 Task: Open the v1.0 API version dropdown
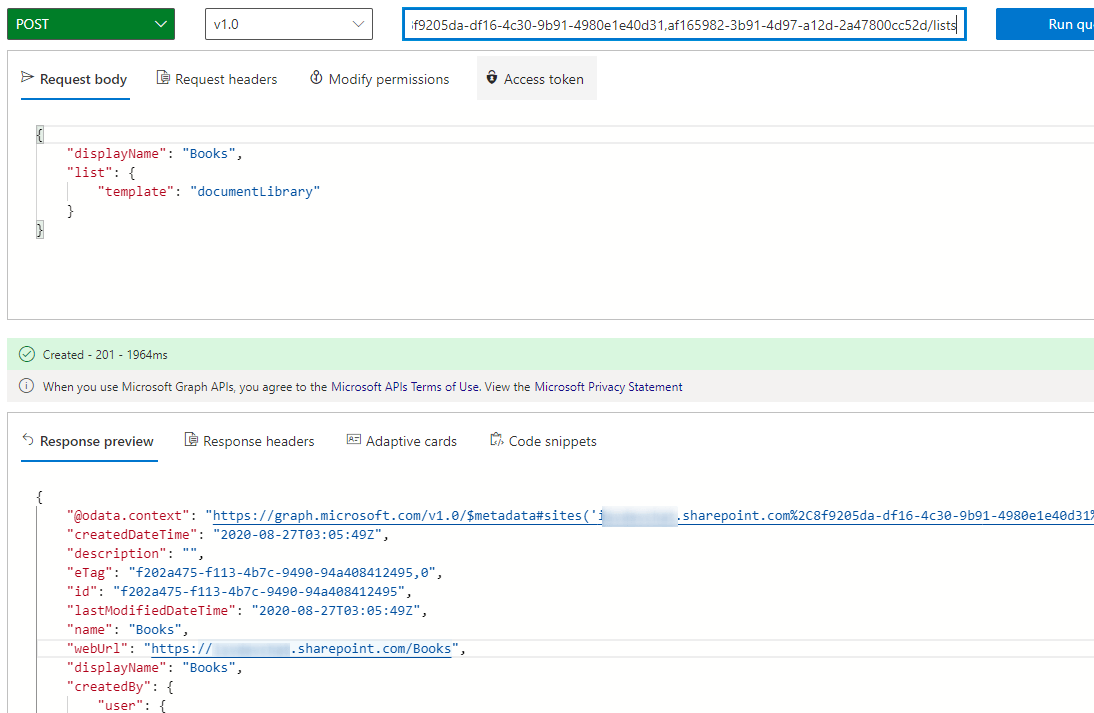coord(288,23)
